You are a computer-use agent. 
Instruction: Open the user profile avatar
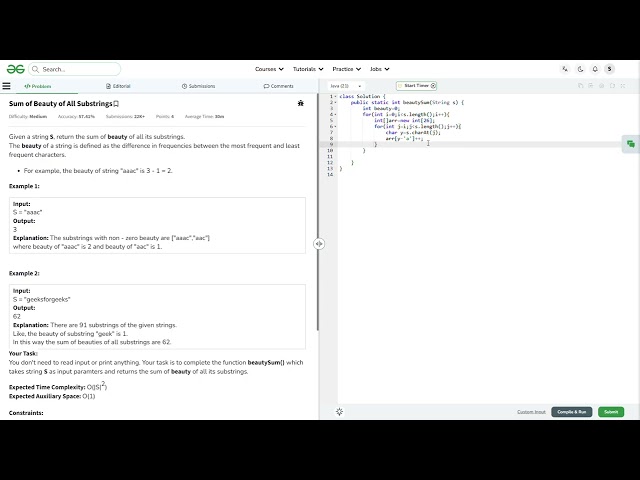(609, 69)
